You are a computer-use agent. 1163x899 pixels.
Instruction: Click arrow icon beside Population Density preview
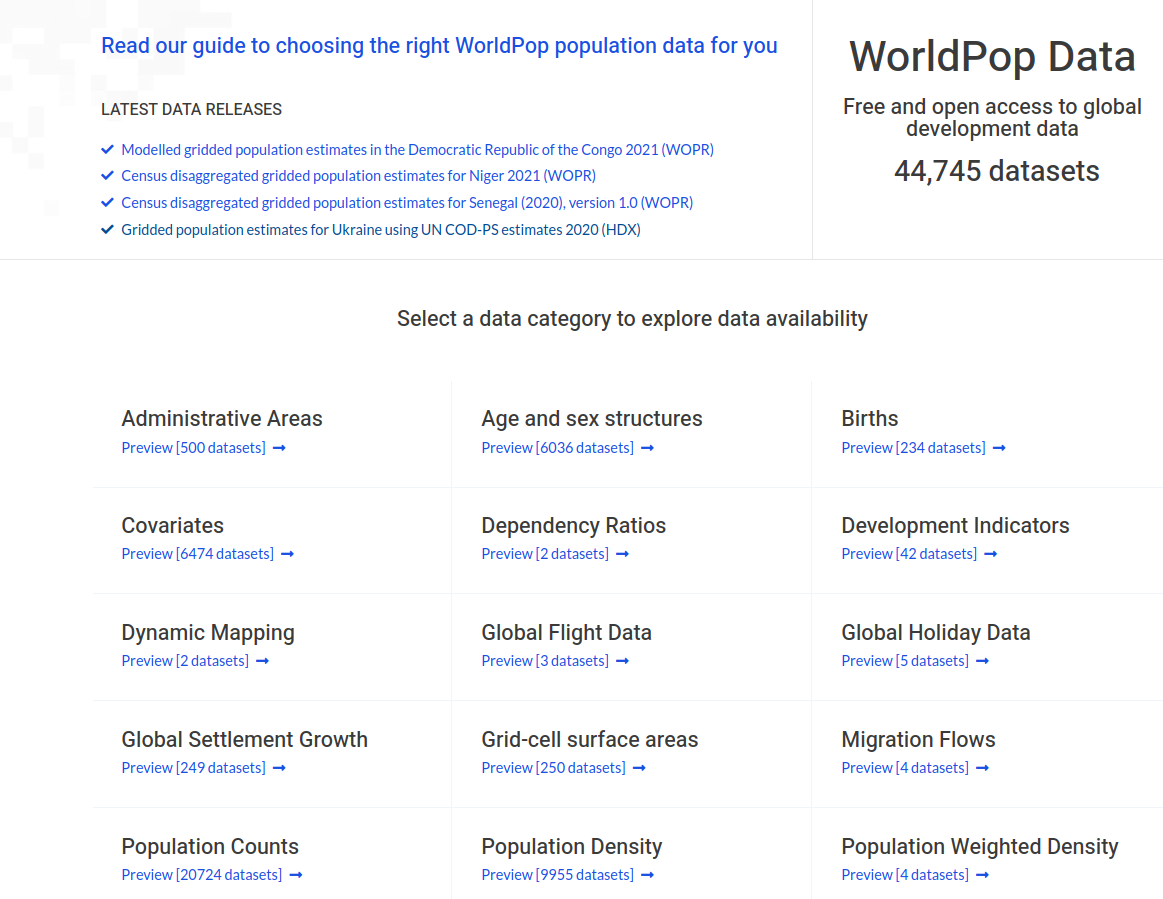(x=647, y=875)
